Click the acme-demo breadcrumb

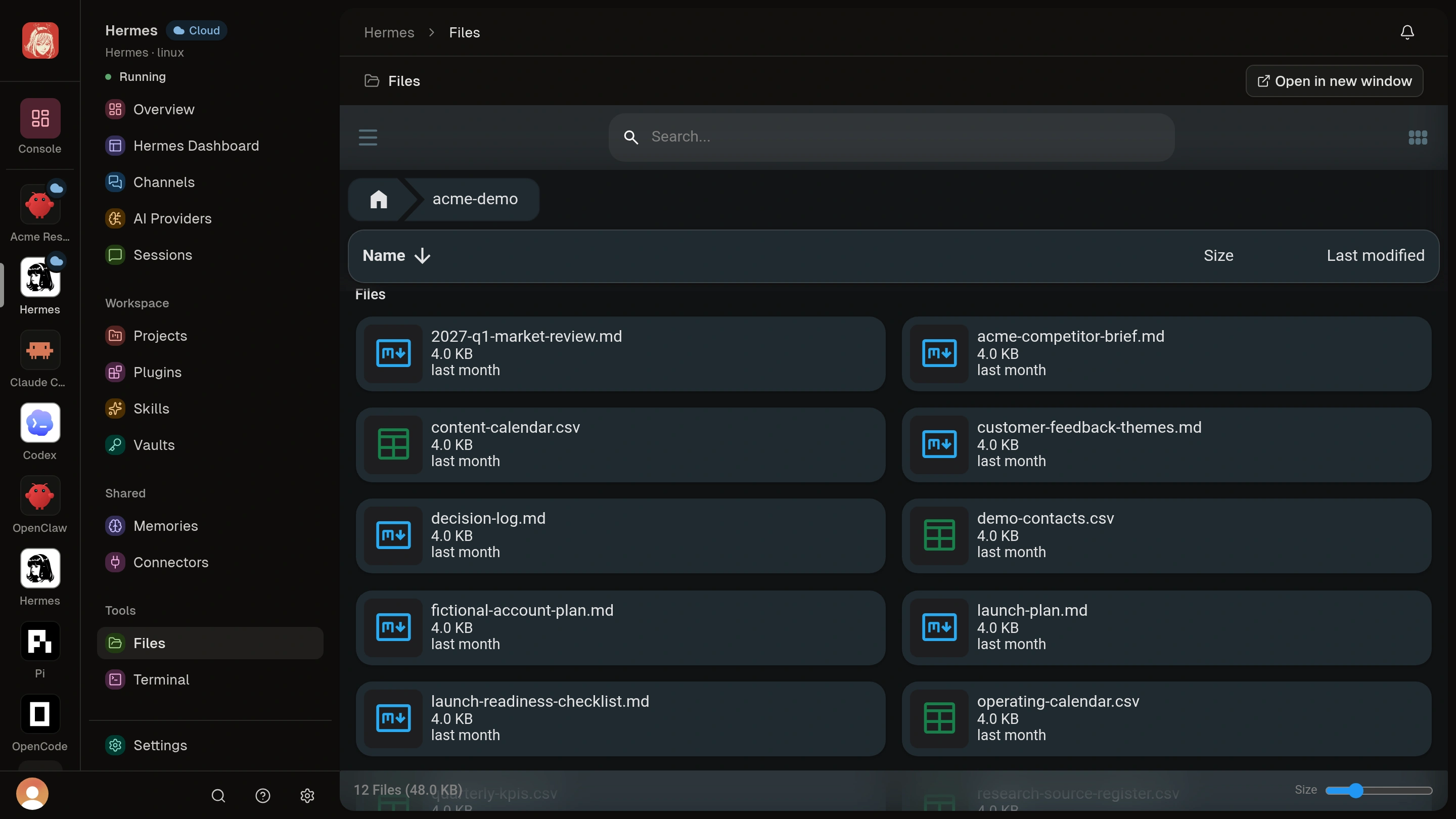[474, 199]
